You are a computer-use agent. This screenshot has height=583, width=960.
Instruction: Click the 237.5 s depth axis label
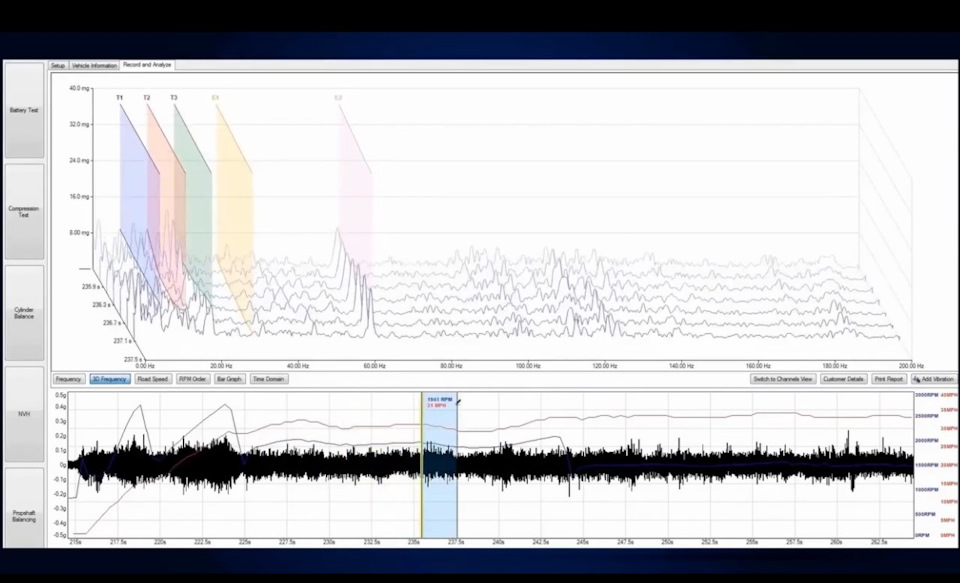(x=133, y=359)
